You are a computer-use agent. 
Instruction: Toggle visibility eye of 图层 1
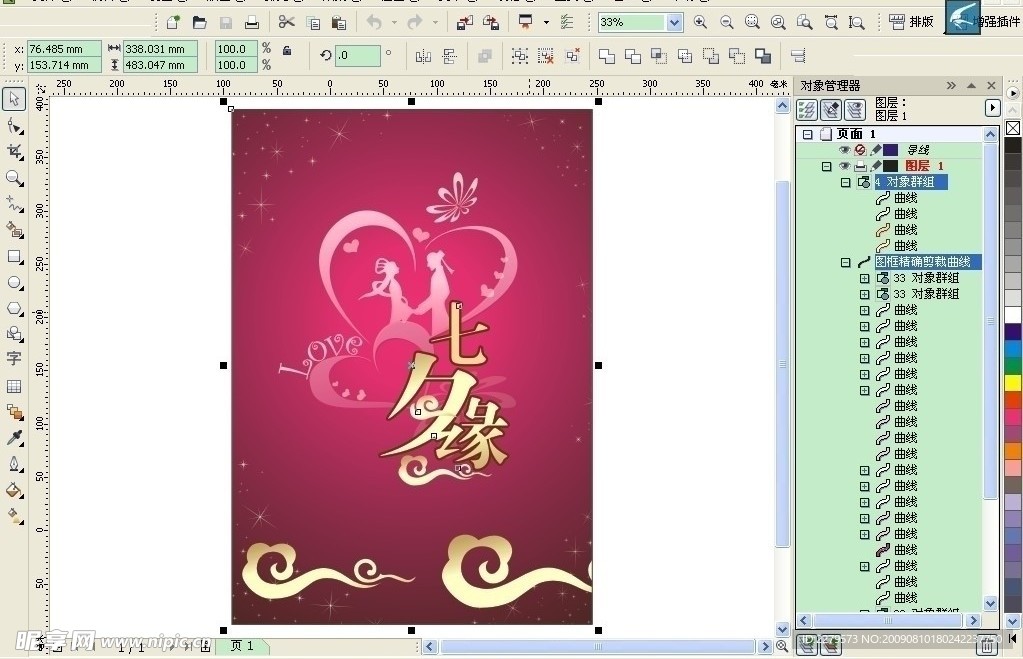pos(844,166)
